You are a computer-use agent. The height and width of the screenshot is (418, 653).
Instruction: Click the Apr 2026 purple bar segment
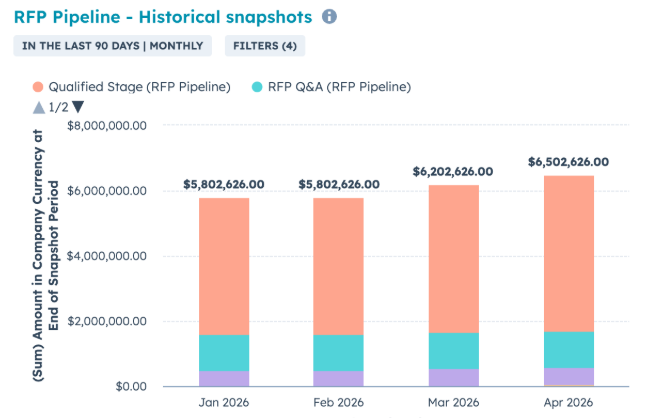568,376
